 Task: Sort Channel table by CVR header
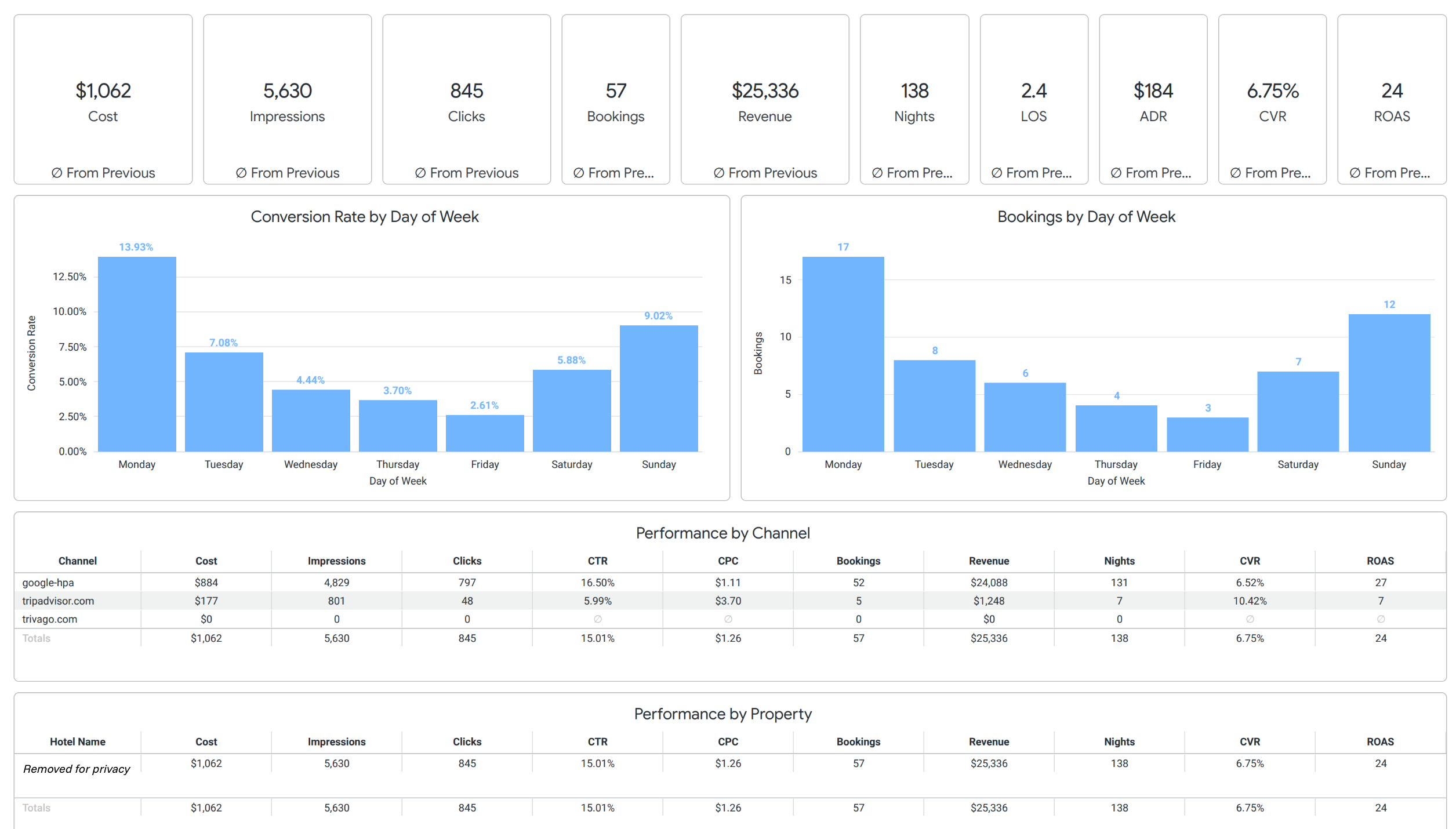click(x=1250, y=561)
